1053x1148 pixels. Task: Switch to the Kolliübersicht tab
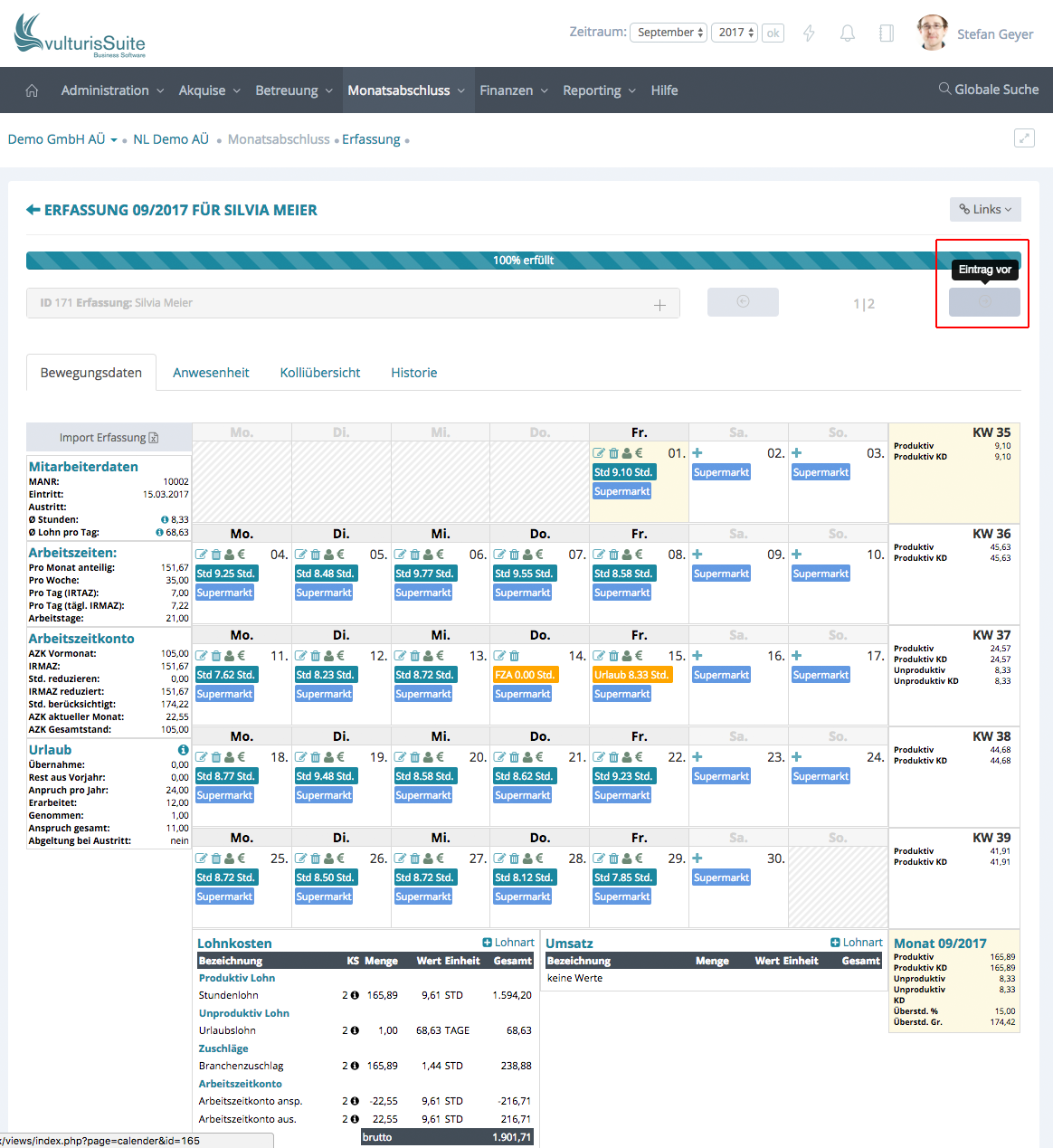320,373
